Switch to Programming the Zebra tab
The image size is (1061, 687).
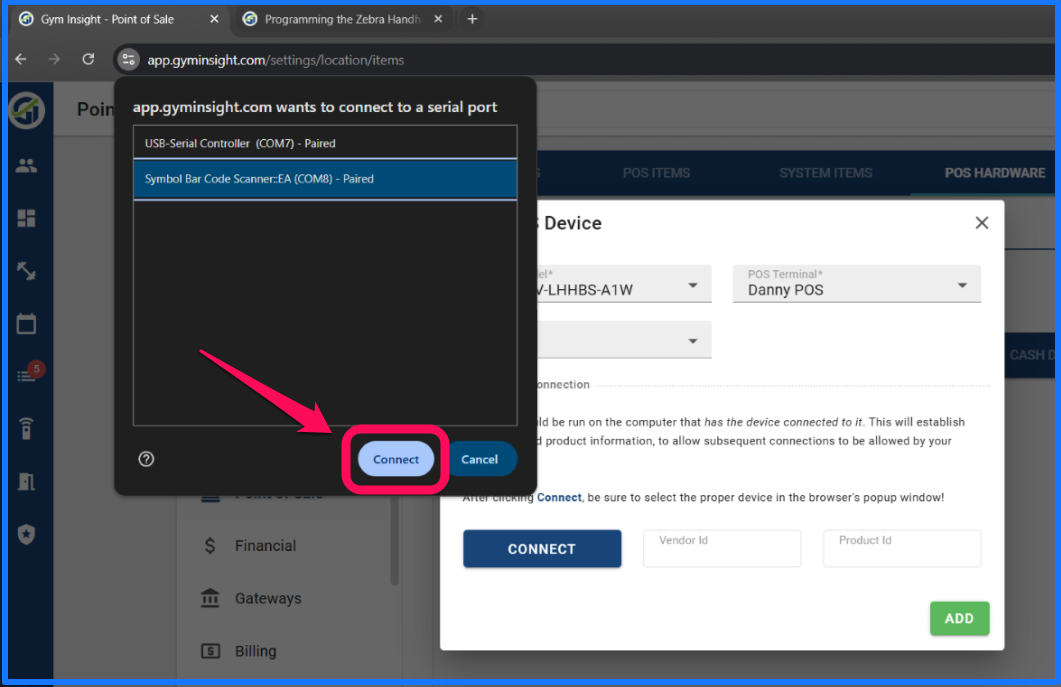(342, 19)
